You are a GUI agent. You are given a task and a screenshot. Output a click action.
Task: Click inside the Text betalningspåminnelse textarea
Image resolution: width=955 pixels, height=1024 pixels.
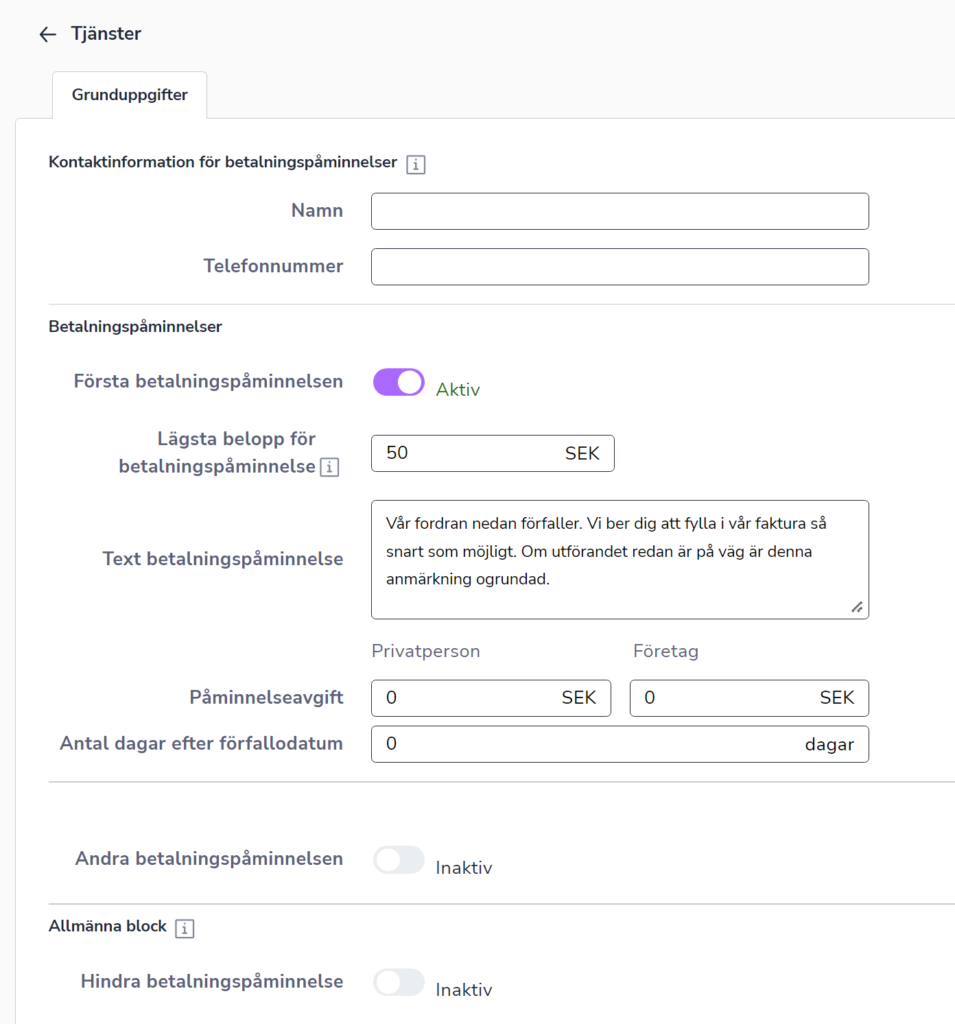click(620, 560)
